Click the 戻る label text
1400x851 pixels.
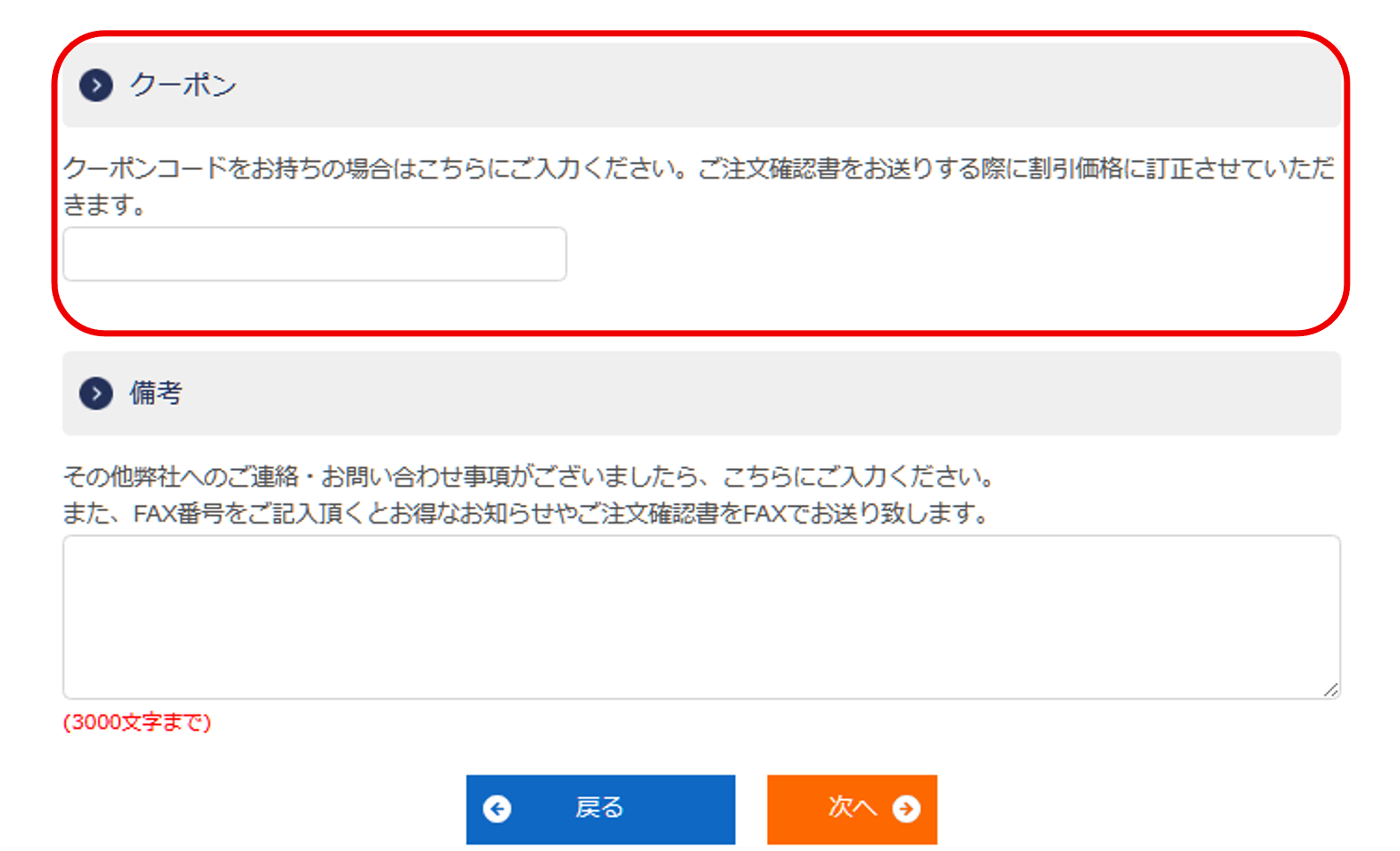tap(600, 808)
